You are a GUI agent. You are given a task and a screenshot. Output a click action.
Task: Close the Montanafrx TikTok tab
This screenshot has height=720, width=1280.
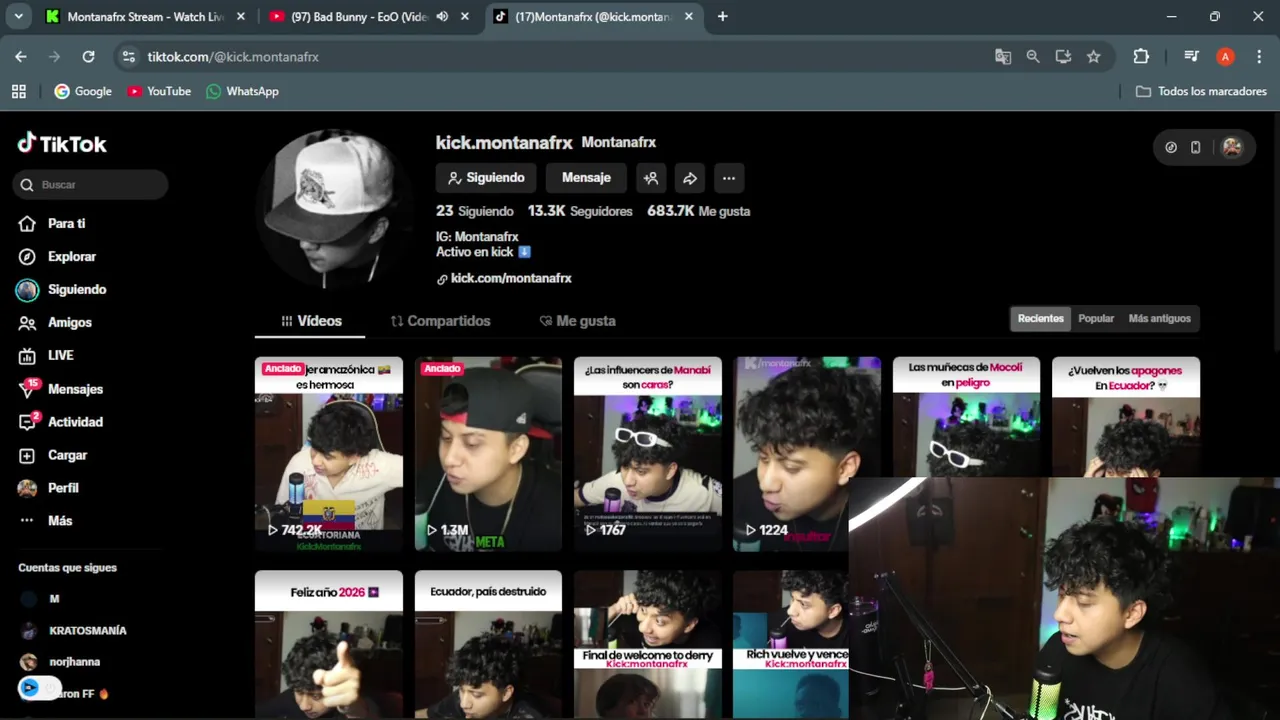(688, 16)
